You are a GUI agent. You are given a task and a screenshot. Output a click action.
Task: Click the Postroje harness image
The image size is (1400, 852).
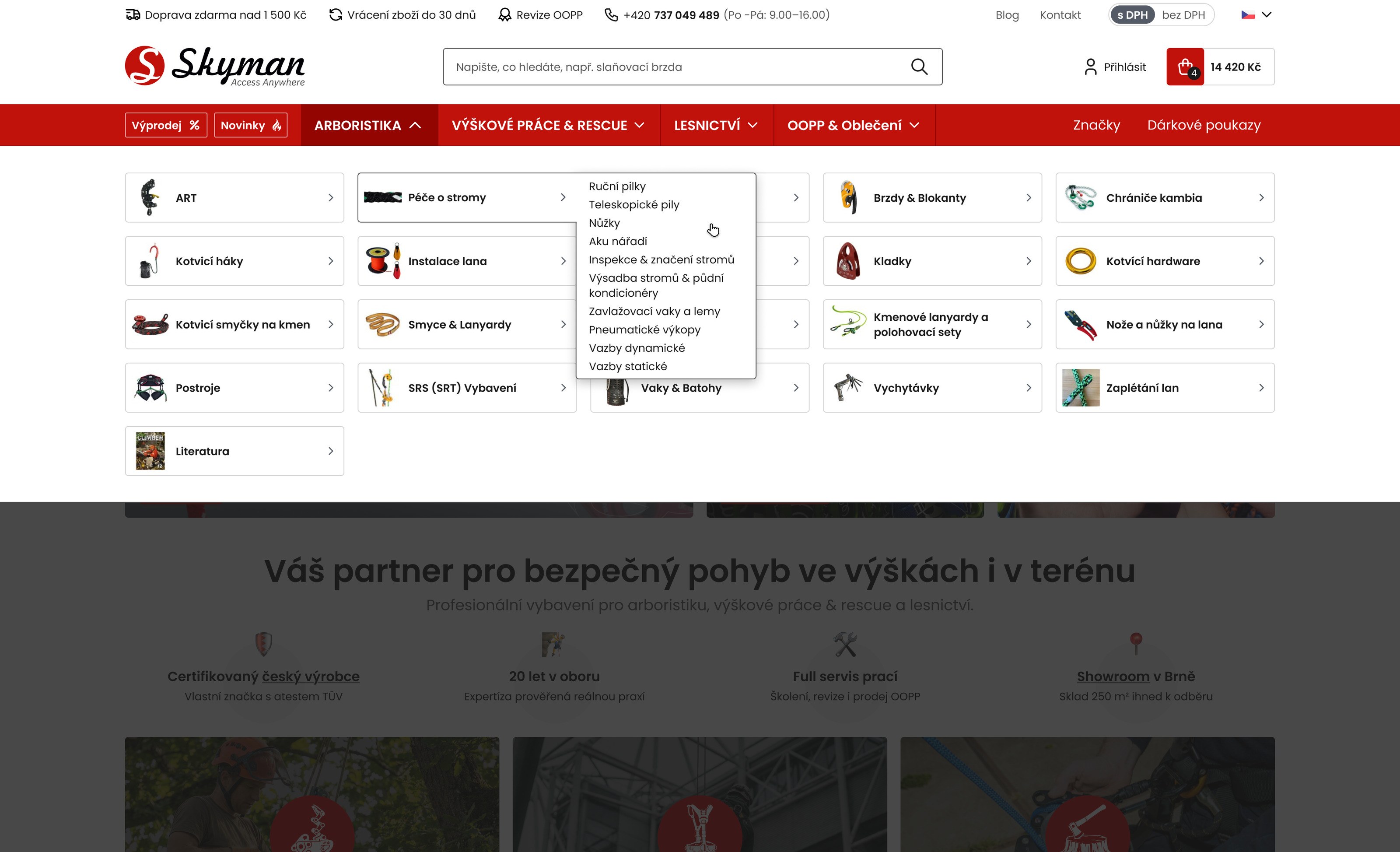point(150,388)
